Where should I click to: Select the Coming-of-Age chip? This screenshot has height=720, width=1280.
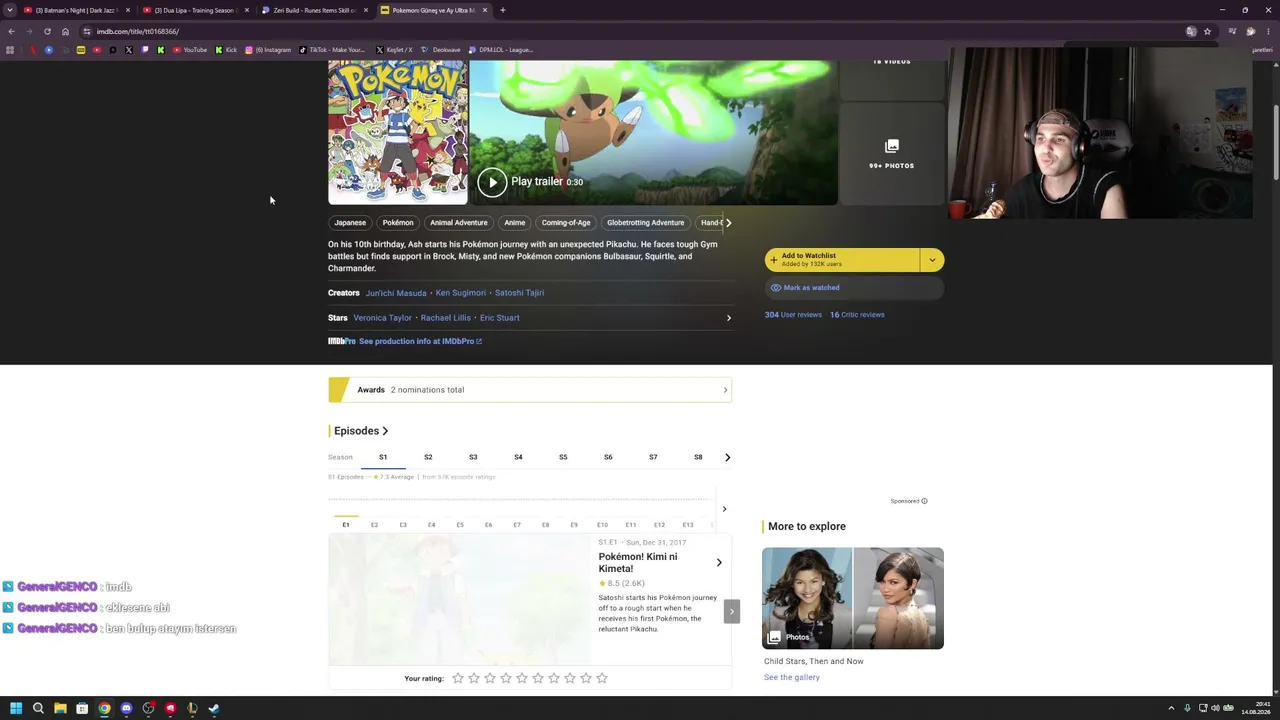tap(566, 223)
